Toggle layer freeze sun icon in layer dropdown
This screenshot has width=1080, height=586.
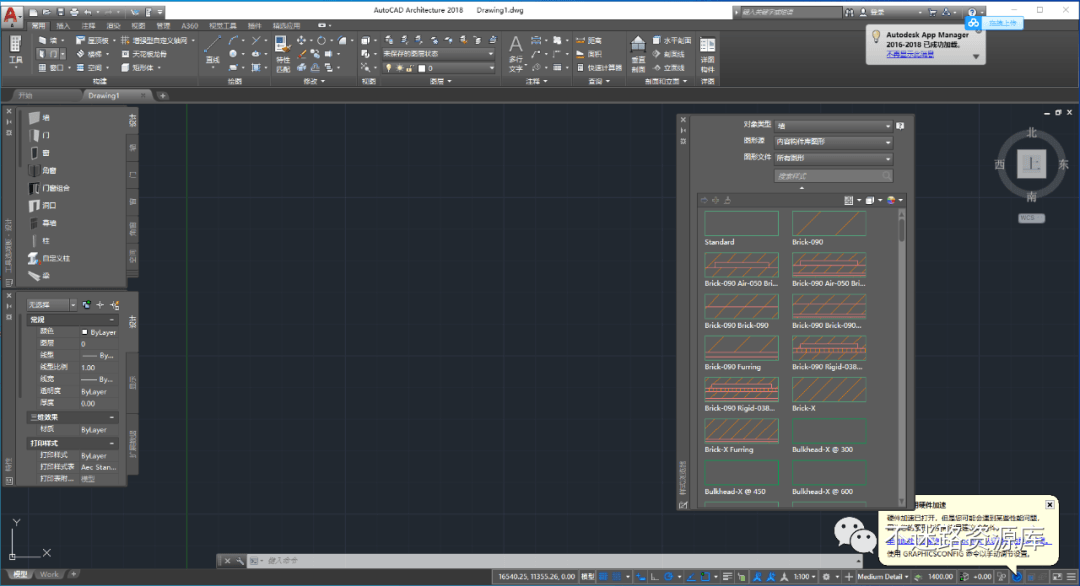click(399, 68)
